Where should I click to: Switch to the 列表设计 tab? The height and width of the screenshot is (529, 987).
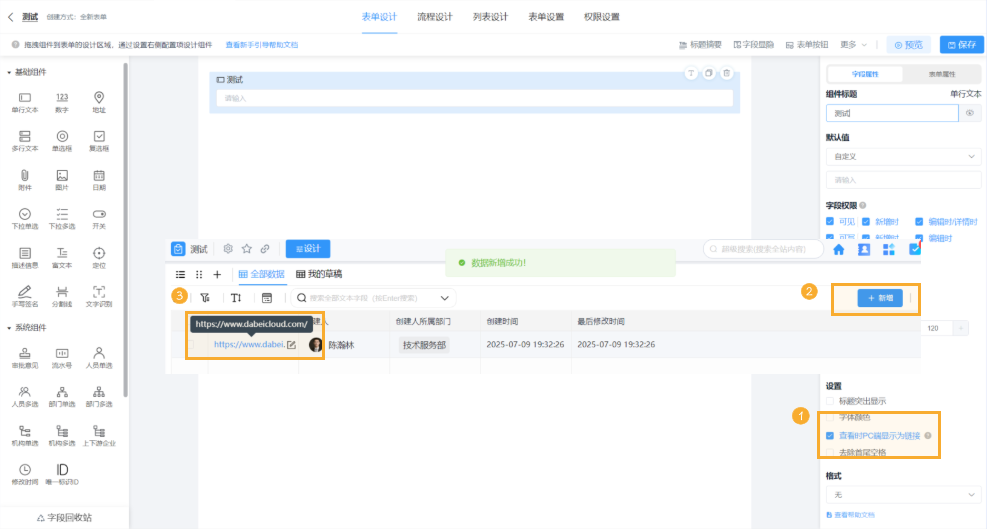[490, 17]
